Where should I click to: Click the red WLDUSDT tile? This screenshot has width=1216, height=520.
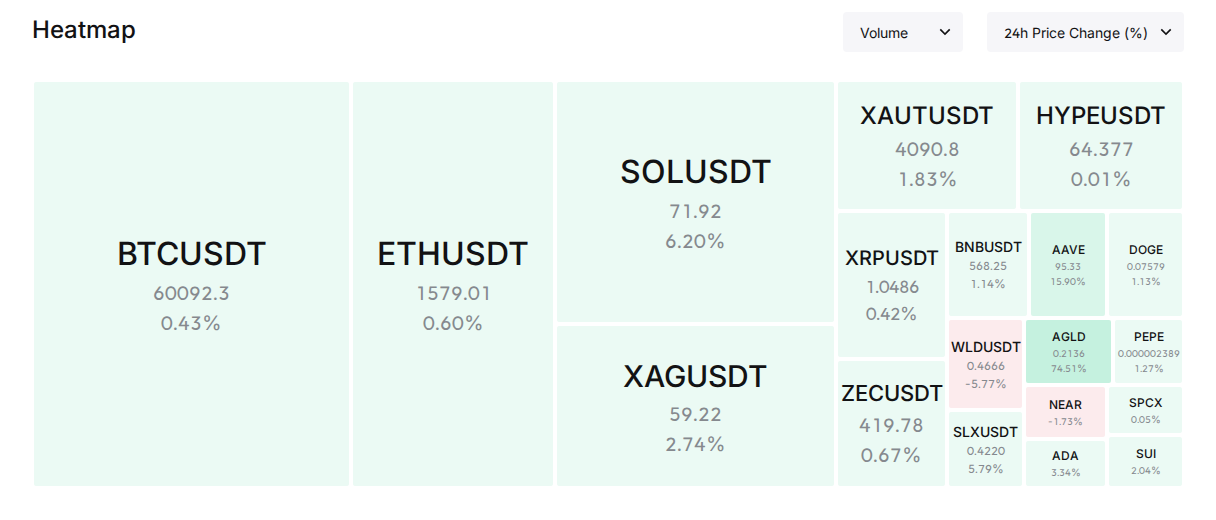(x=986, y=364)
